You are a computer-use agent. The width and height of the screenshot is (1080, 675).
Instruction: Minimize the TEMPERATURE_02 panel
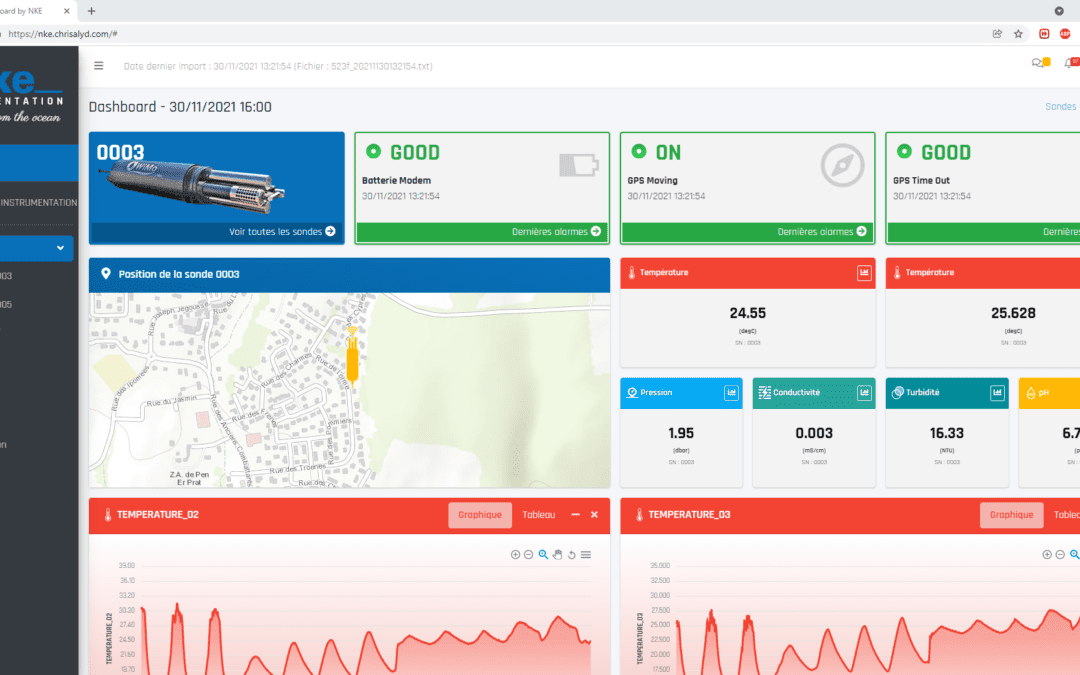point(575,515)
